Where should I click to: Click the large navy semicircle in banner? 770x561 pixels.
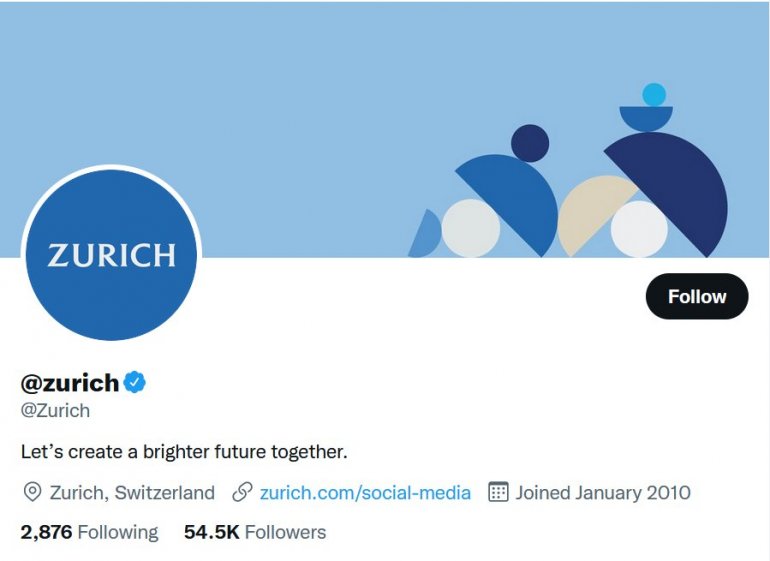680,180
